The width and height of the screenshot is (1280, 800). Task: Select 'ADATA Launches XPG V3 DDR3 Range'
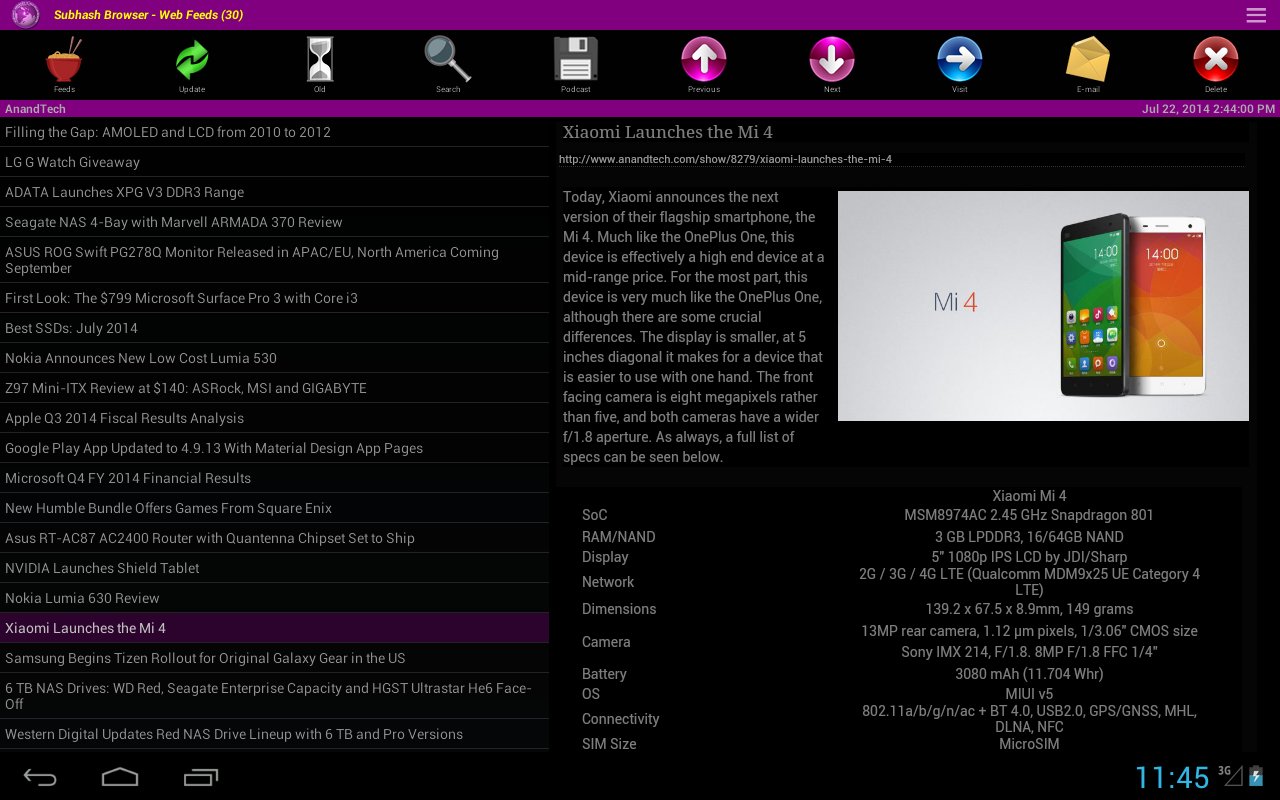coord(274,192)
